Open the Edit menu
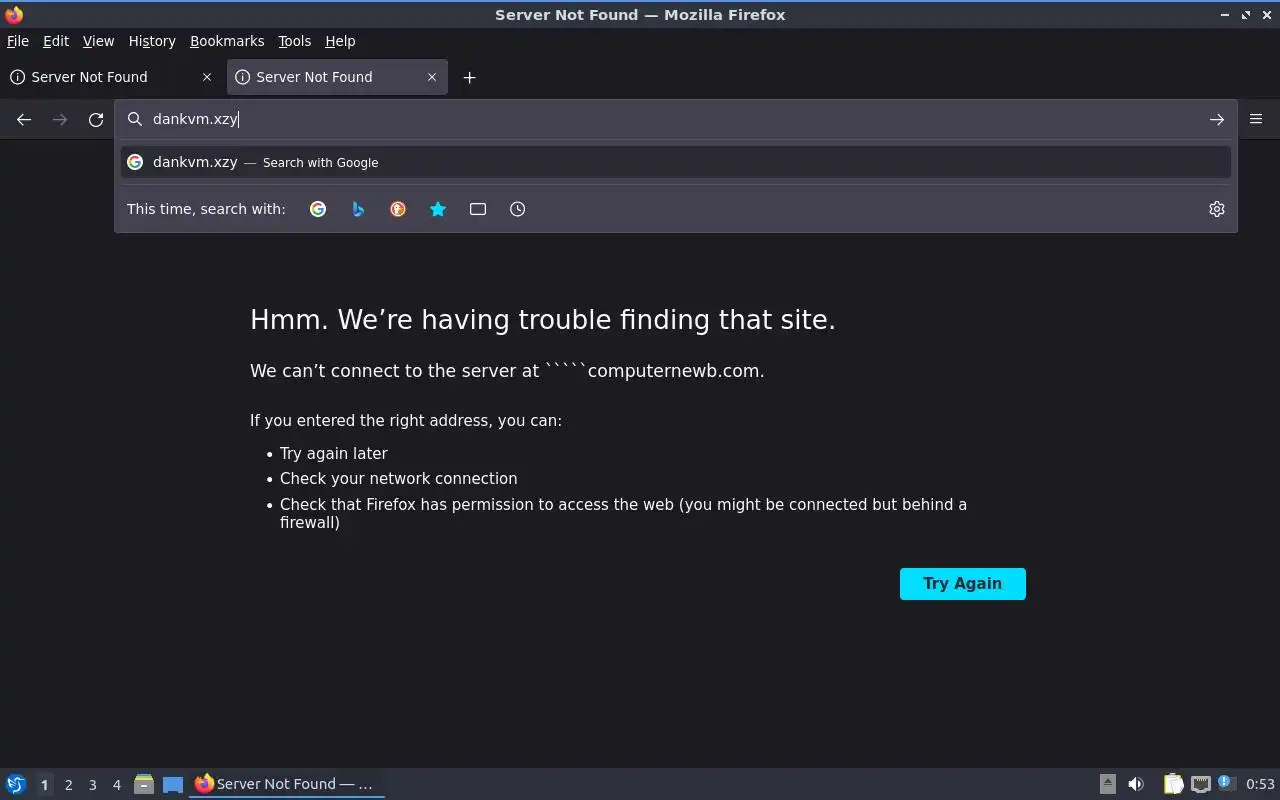 (x=56, y=41)
